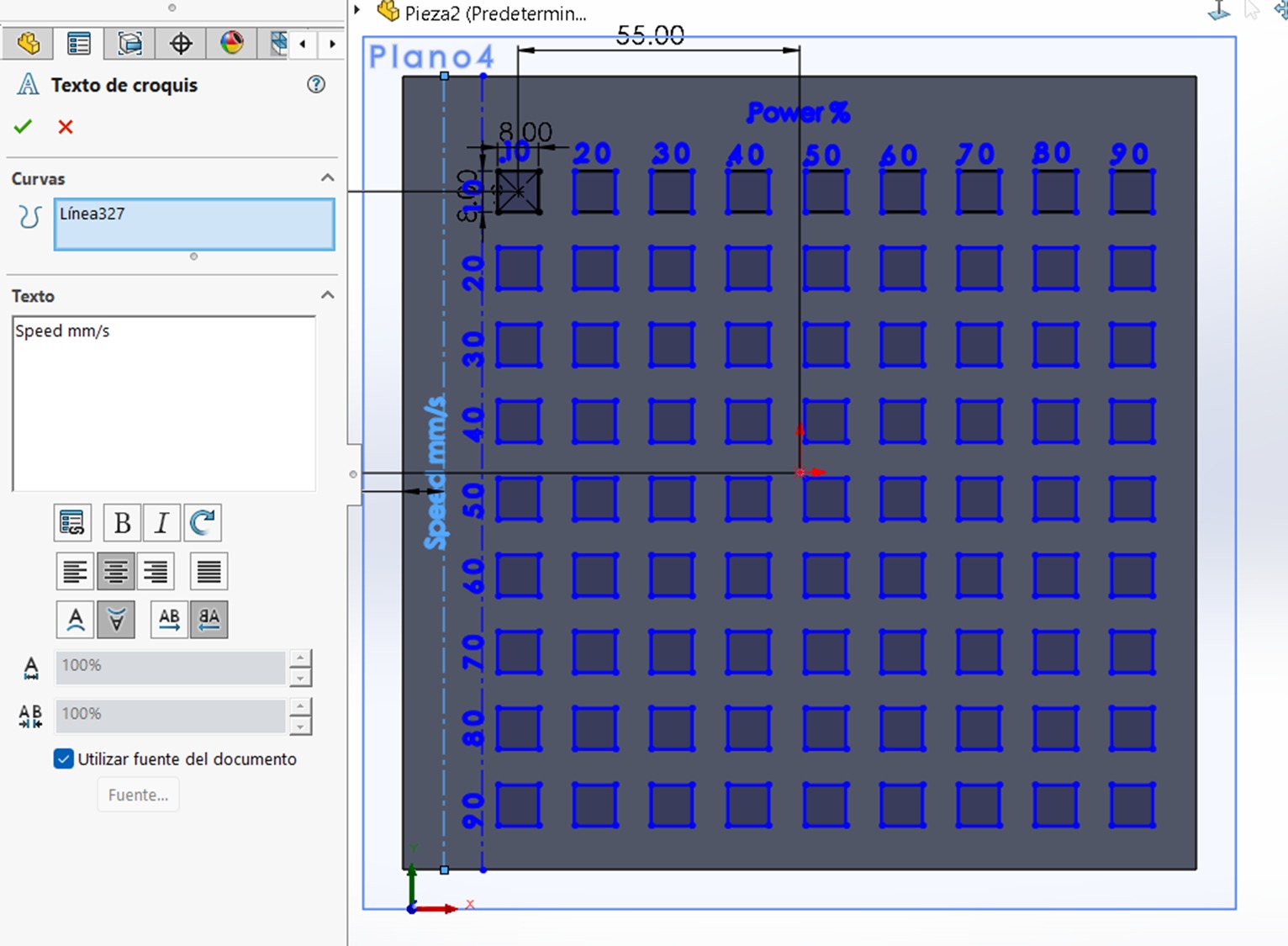1288x946 pixels.
Task: Toggle bold text formatting
Action: coord(122,523)
